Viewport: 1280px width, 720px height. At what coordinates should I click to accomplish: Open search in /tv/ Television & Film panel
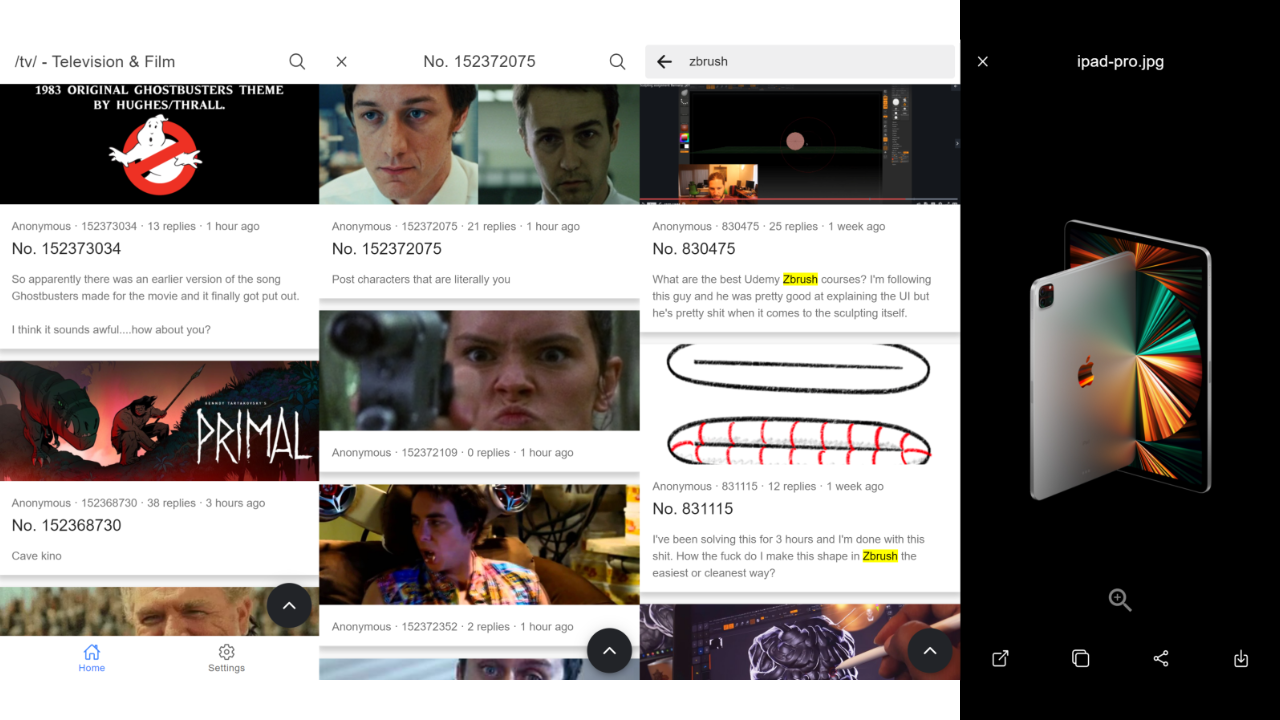(x=297, y=62)
